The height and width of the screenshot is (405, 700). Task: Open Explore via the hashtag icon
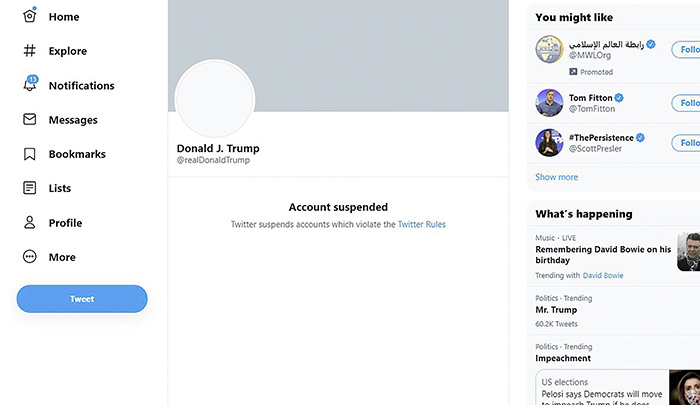(29, 51)
